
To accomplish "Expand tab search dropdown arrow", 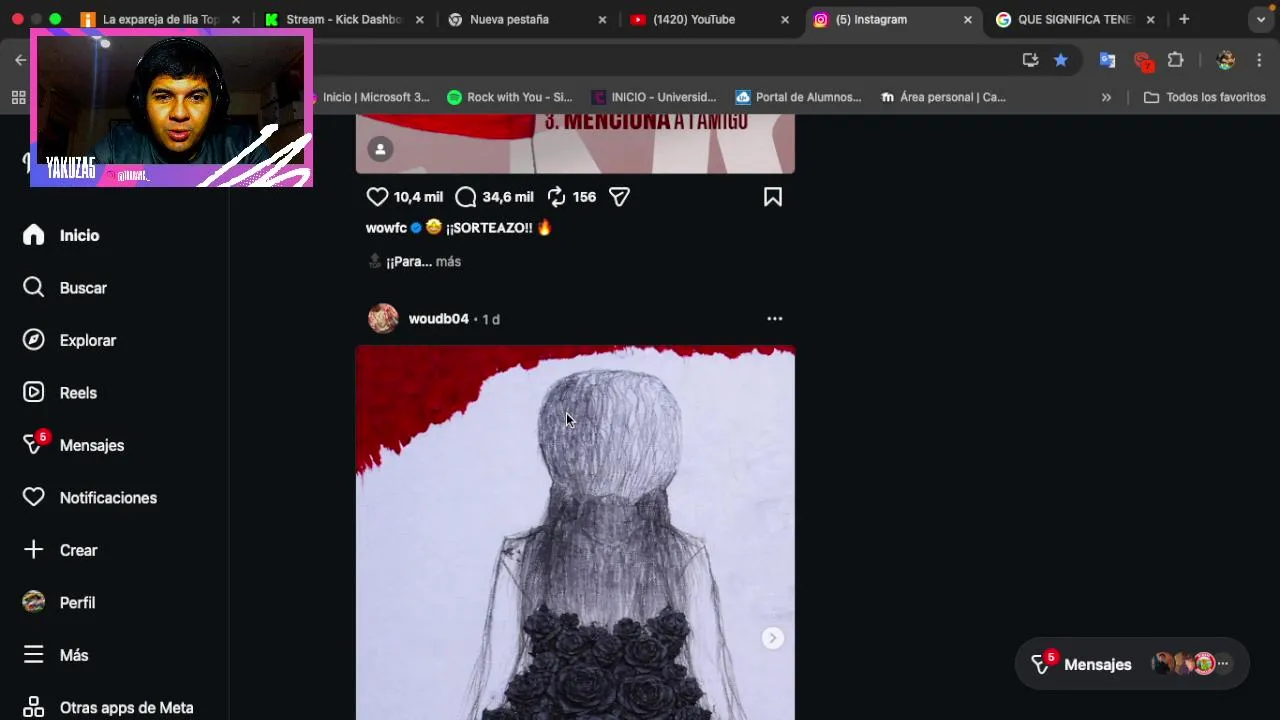I will tap(1260, 19).
